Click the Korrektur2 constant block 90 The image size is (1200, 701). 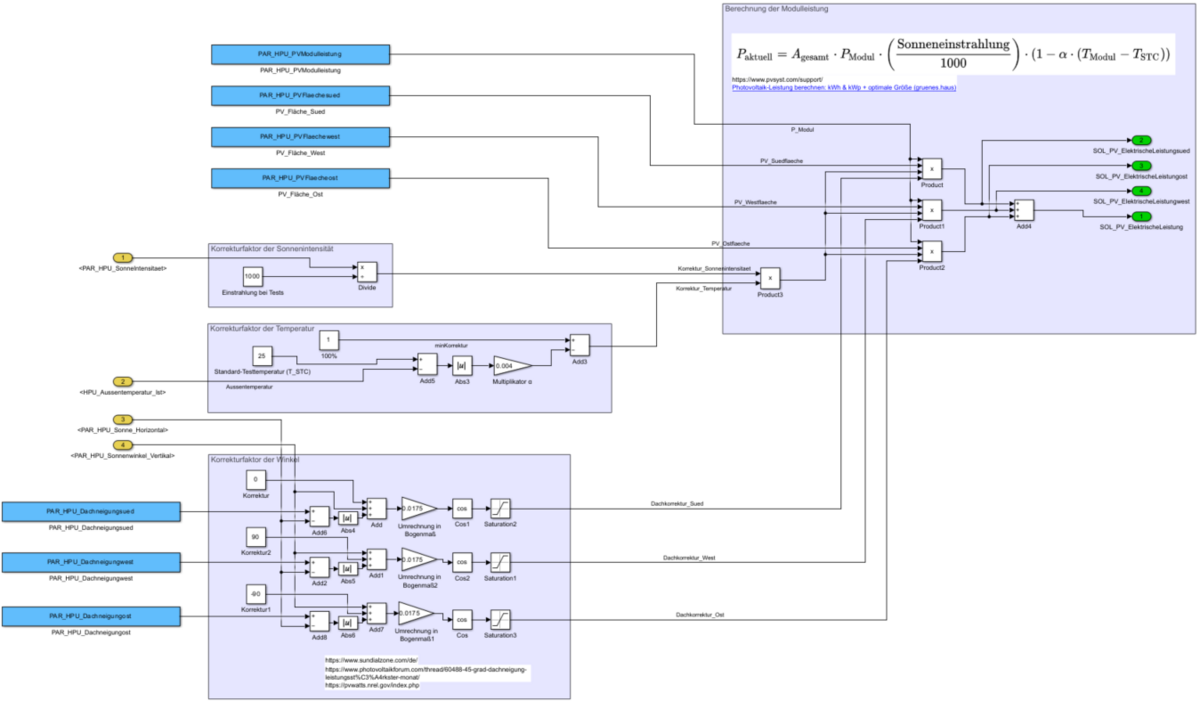(257, 535)
